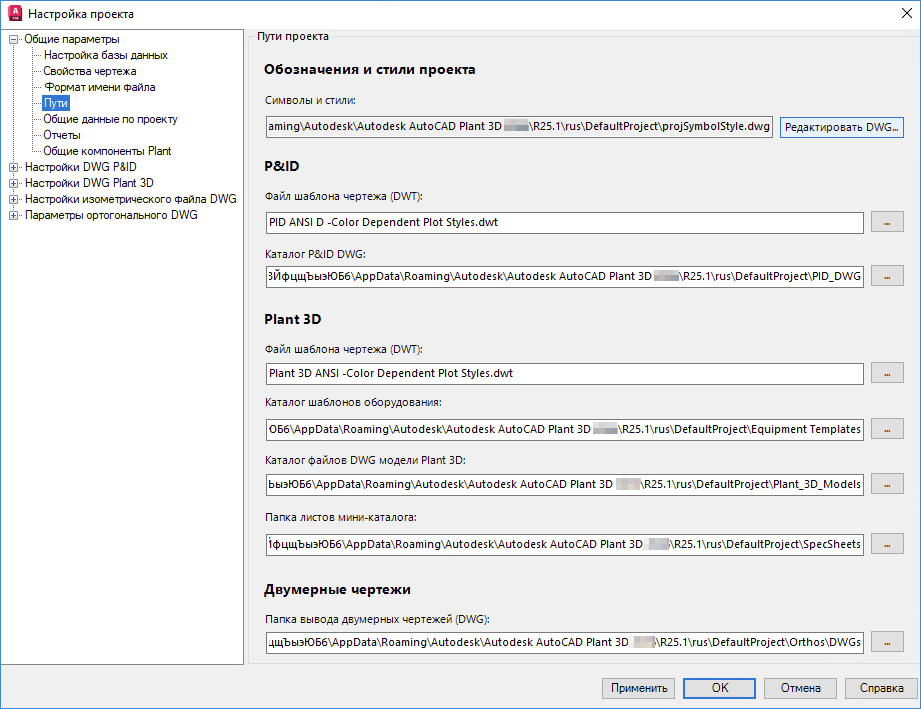Viewport: 921px width, 709px height.
Task: Click the Plant 3D model DWG folder field
Action: pyautogui.click(x=564, y=485)
